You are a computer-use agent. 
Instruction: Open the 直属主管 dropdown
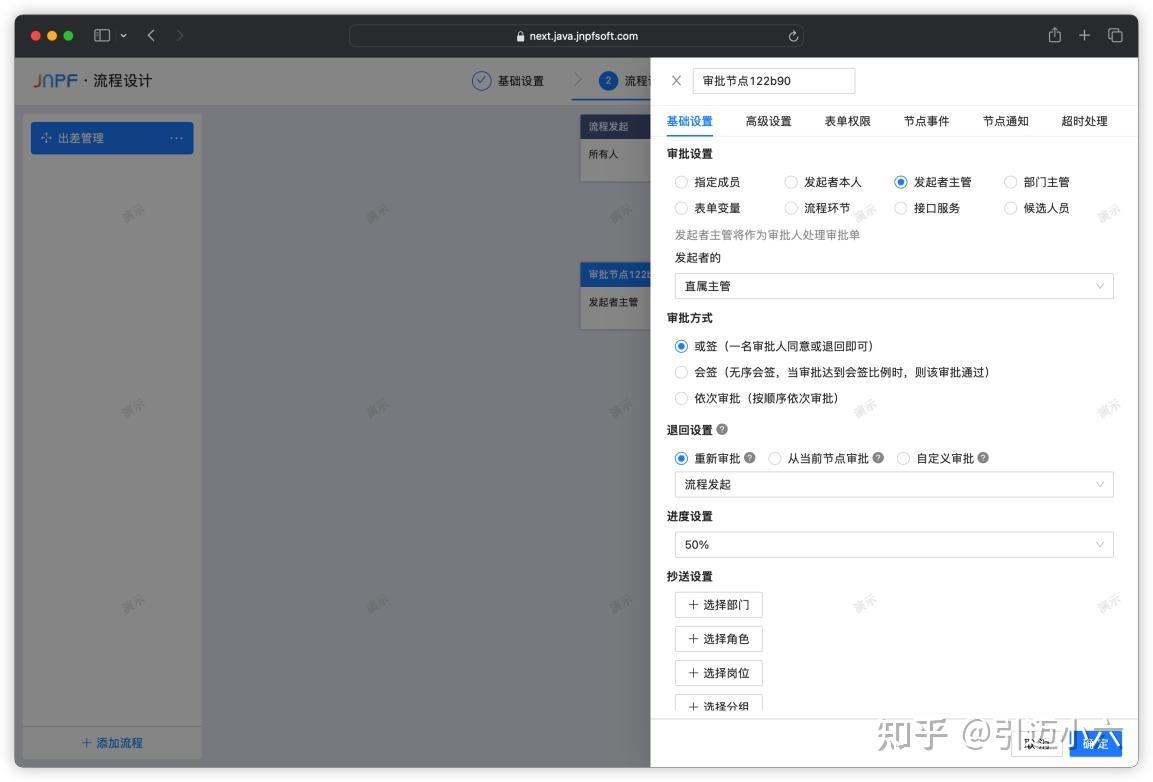(892, 285)
